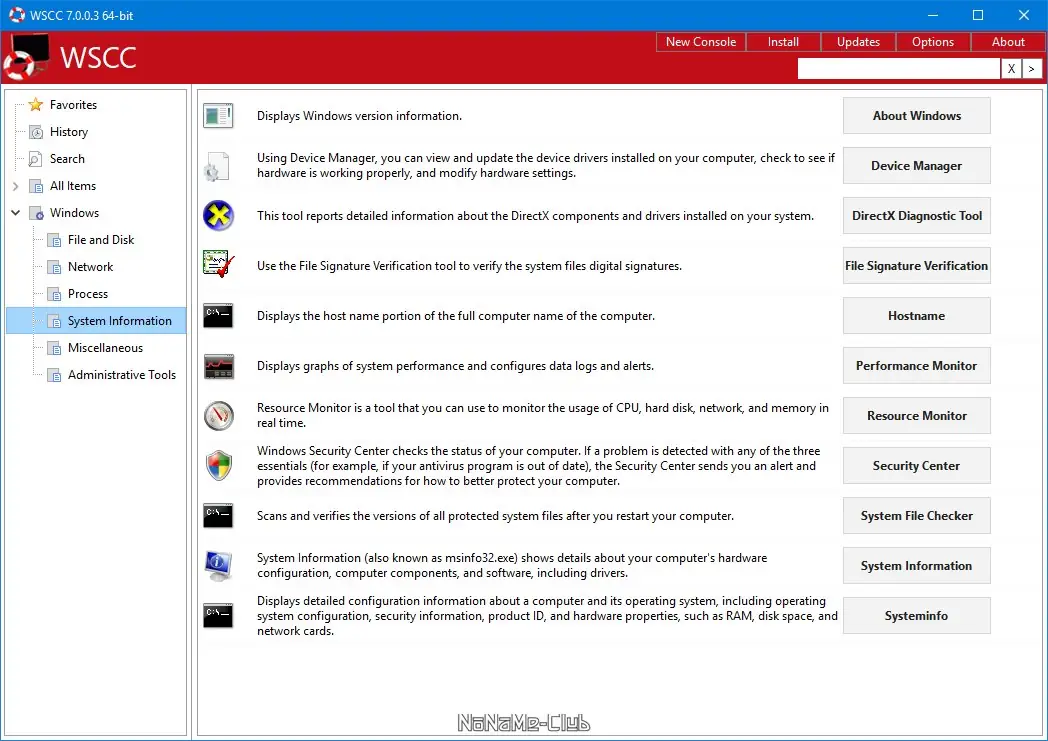Launch About Windows button
Screen dimensions: 1048x741
pos(916,116)
